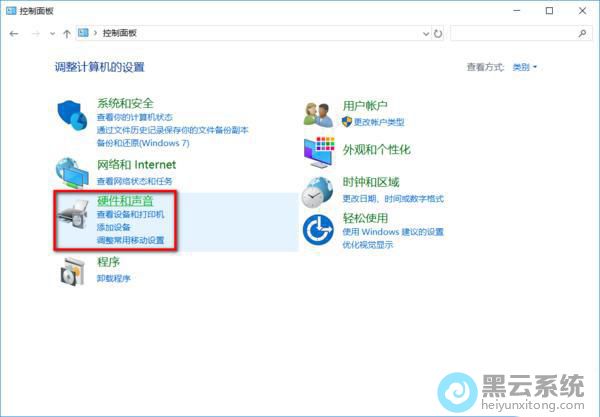Screen dimensions: 600x417
Task: Click the 控制面板 breadcrumb in address bar
Action: 120,33
